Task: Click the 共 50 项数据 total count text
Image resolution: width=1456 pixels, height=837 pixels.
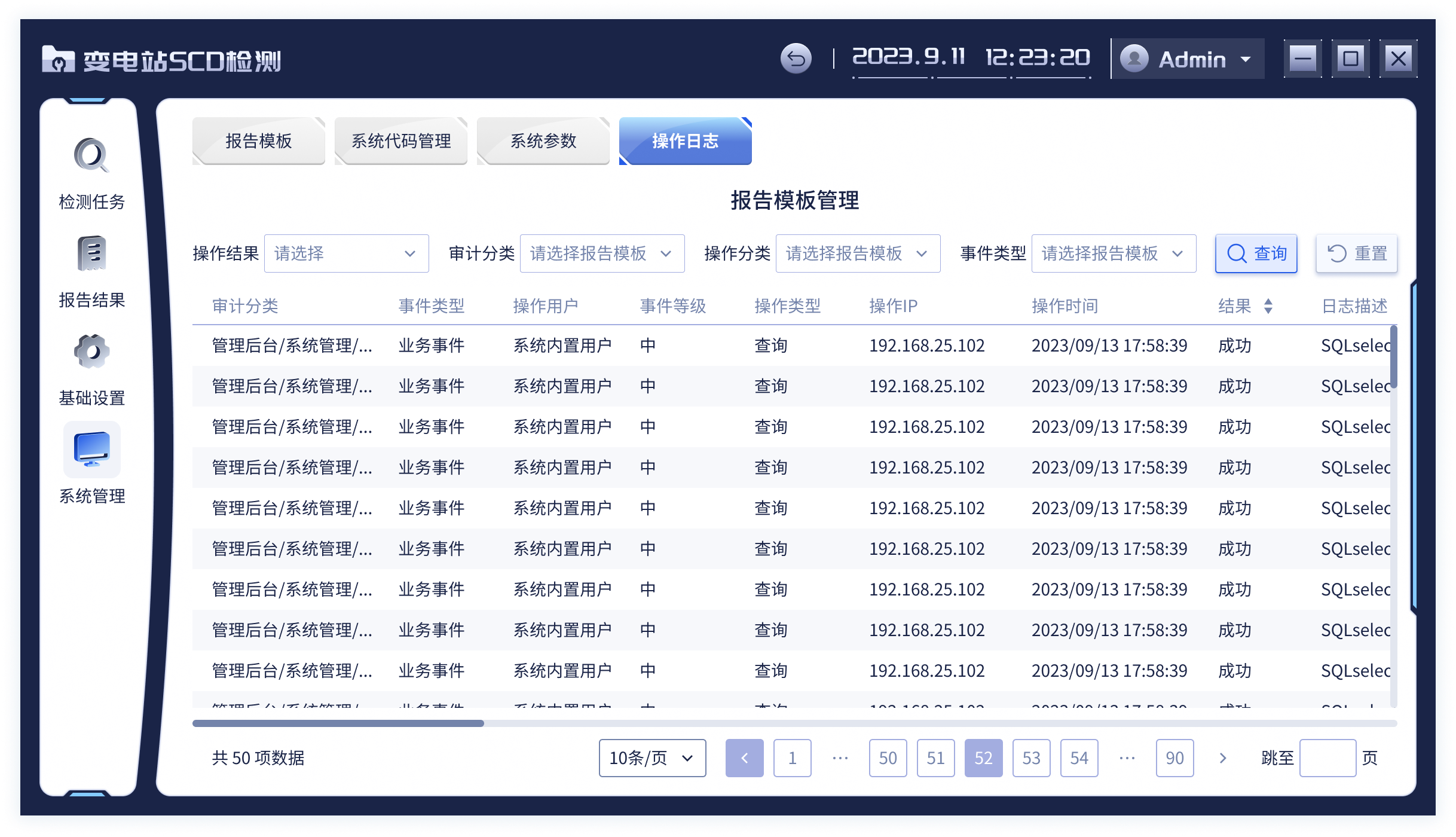Action: (x=258, y=758)
